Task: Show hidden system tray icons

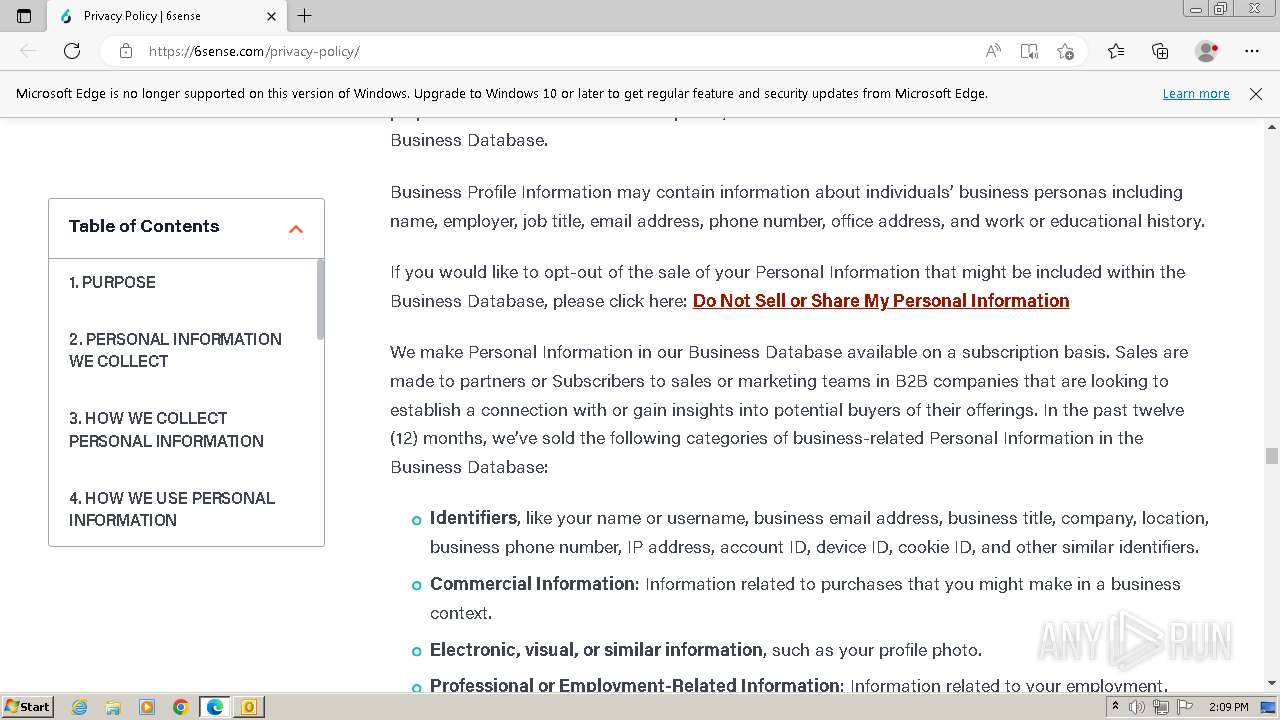Action: 1115,707
